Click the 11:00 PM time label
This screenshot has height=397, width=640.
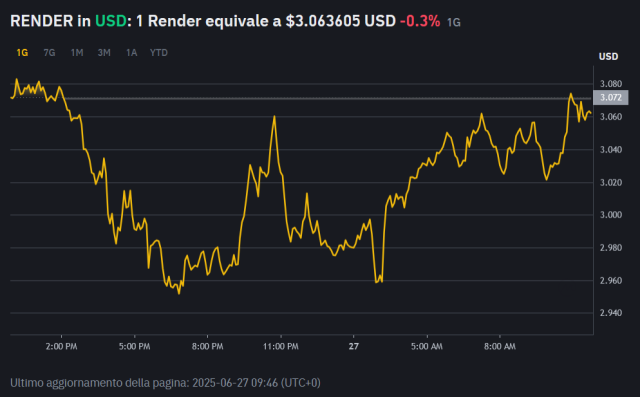click(x=280, y=346)
